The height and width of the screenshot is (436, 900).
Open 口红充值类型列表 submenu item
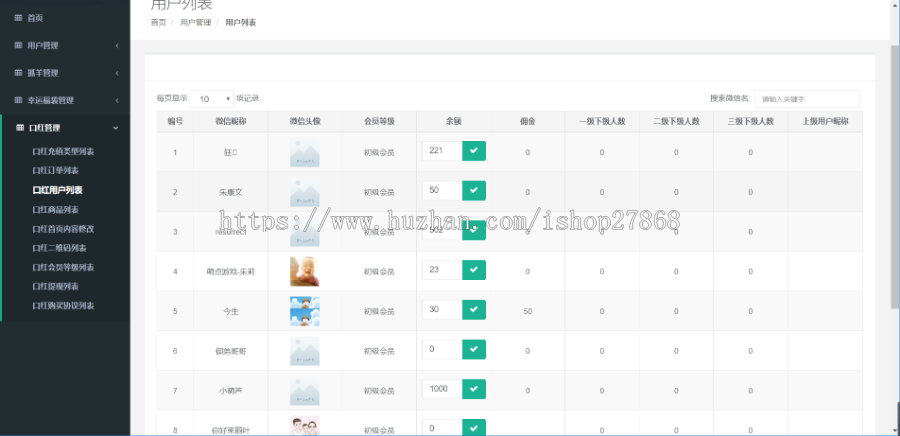click(x=63, y=152)
